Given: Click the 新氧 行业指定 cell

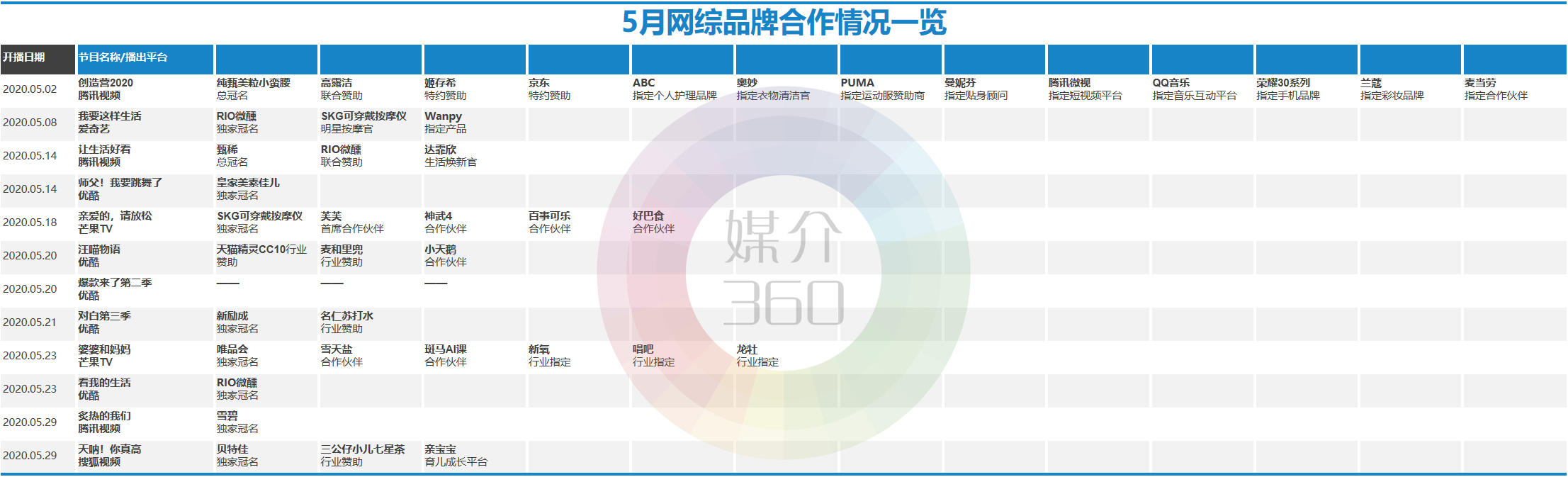Looking at the screenshot, I should coord(579,356).
